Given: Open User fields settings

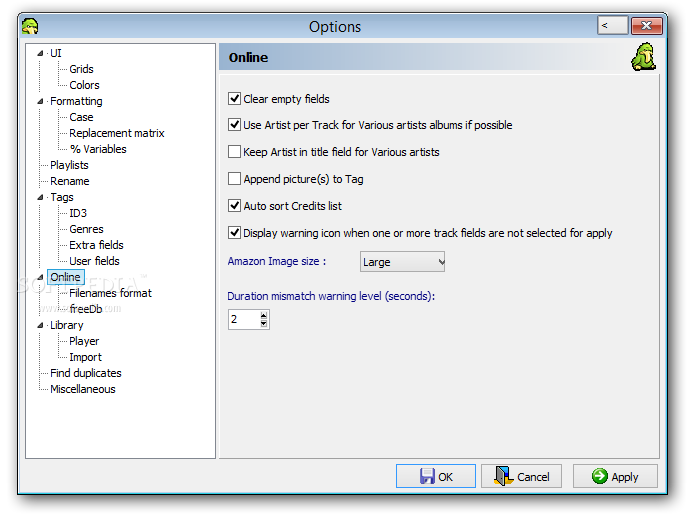Looking at the screenshot, I should [x=94, y=261].
